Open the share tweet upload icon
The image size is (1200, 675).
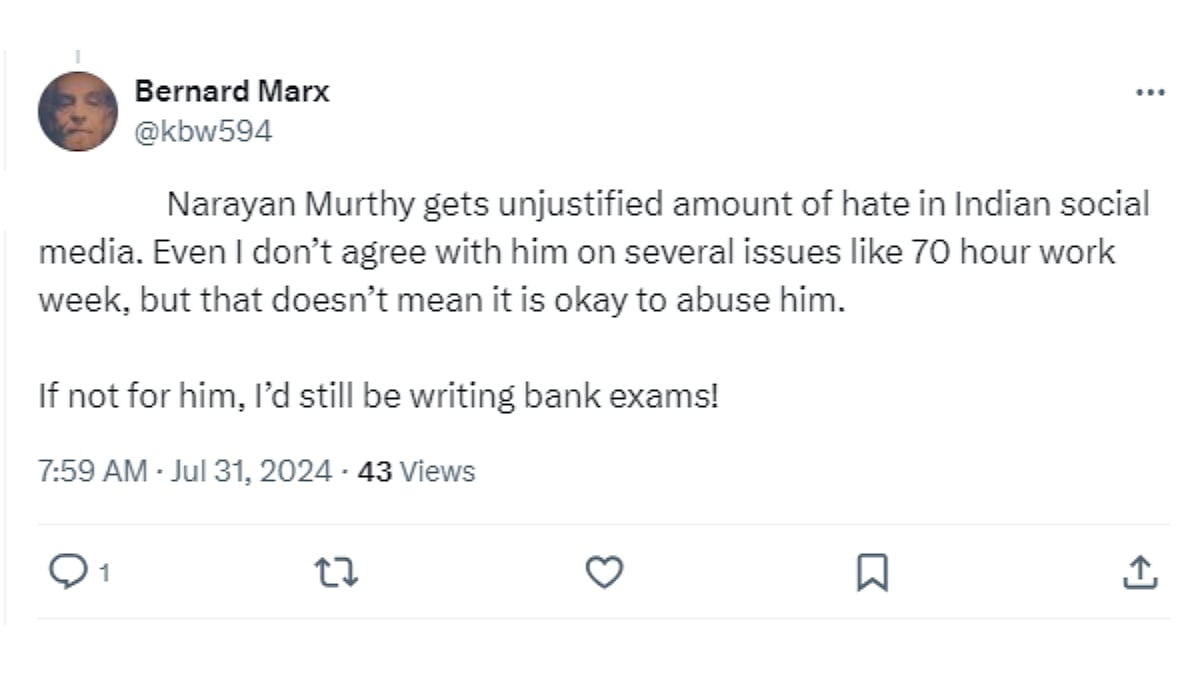point(1140,573)
